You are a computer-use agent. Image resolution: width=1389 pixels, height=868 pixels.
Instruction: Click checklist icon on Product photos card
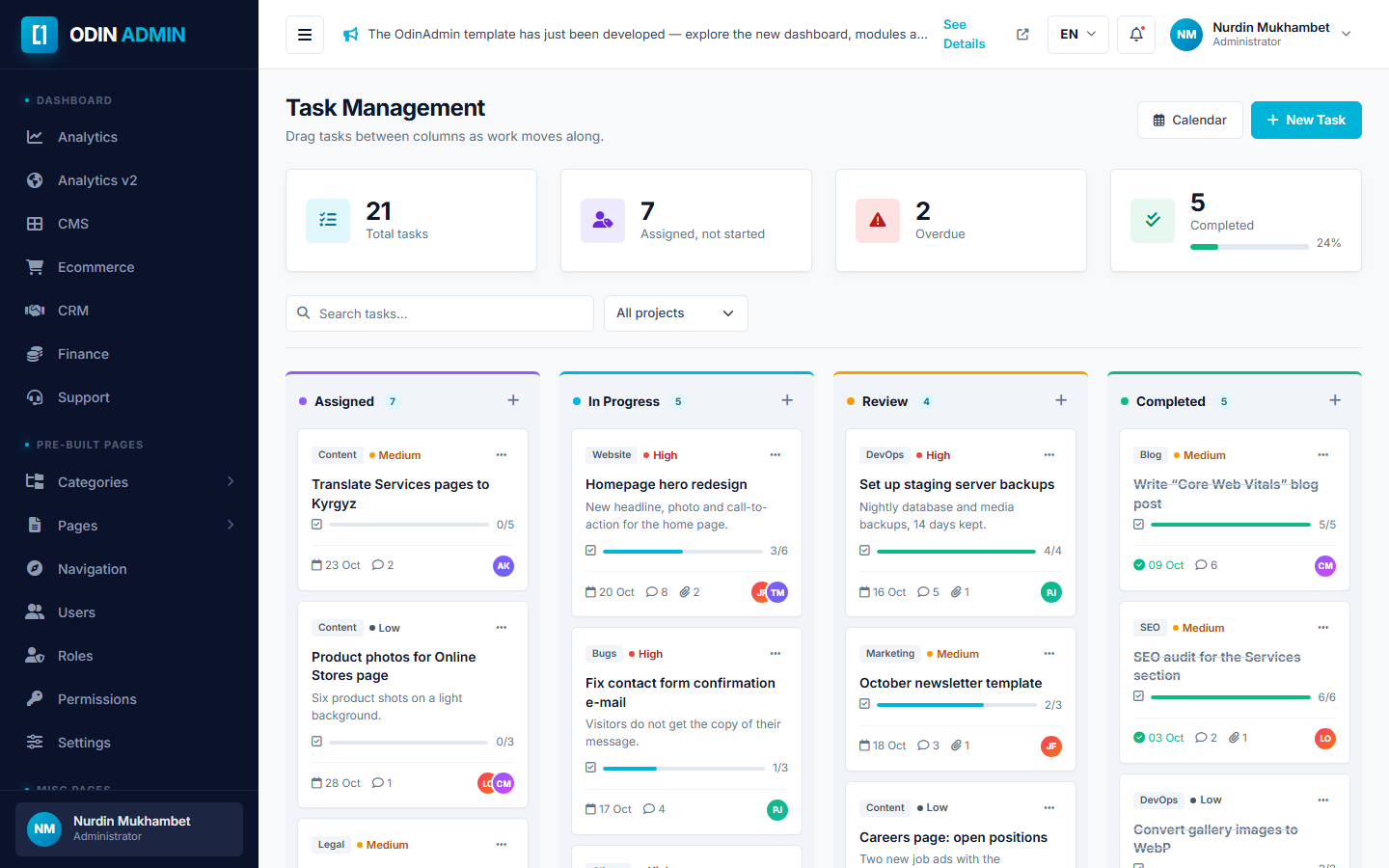point(316,742)
